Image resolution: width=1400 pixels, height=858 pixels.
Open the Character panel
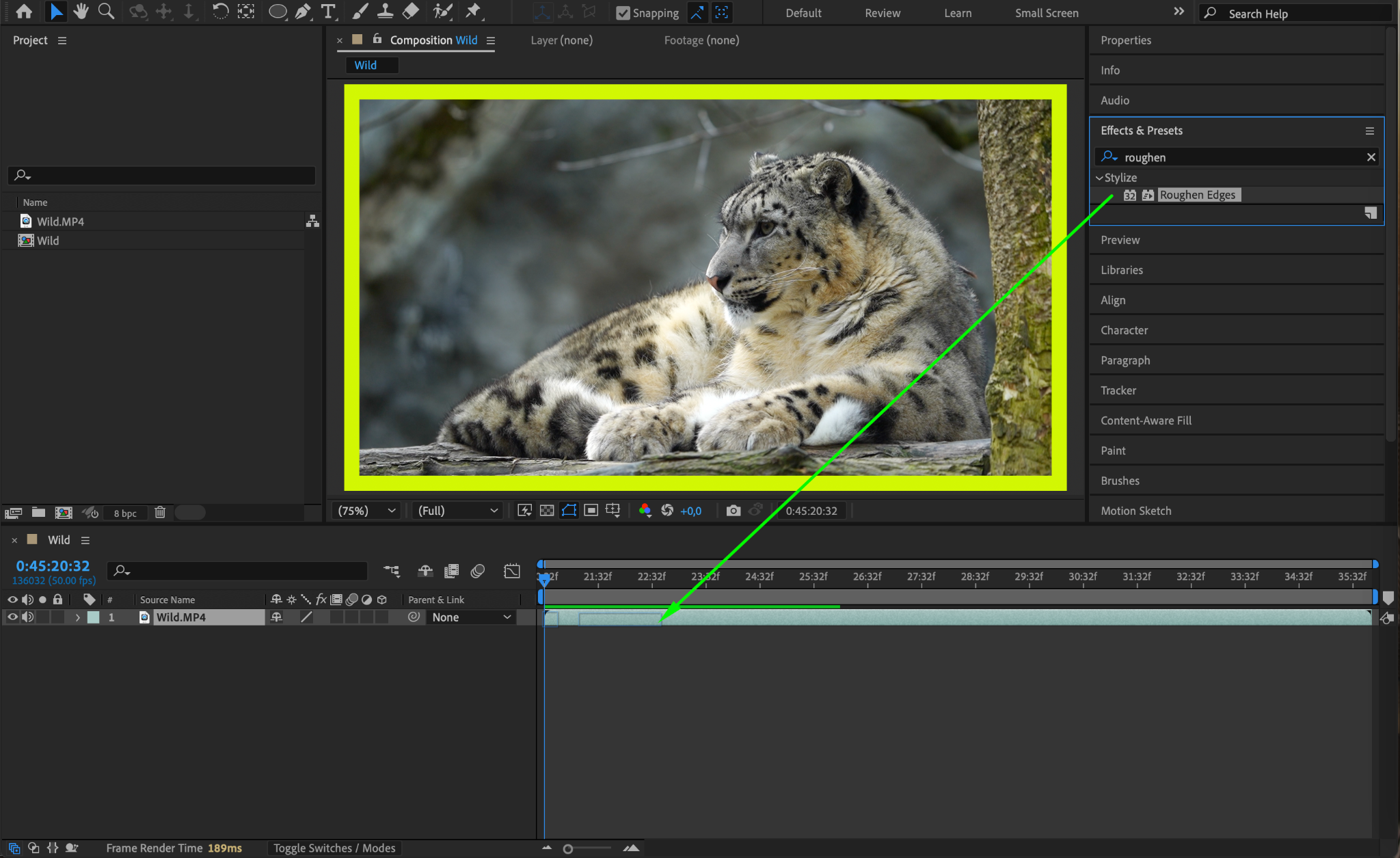(x=1124, y=330)
